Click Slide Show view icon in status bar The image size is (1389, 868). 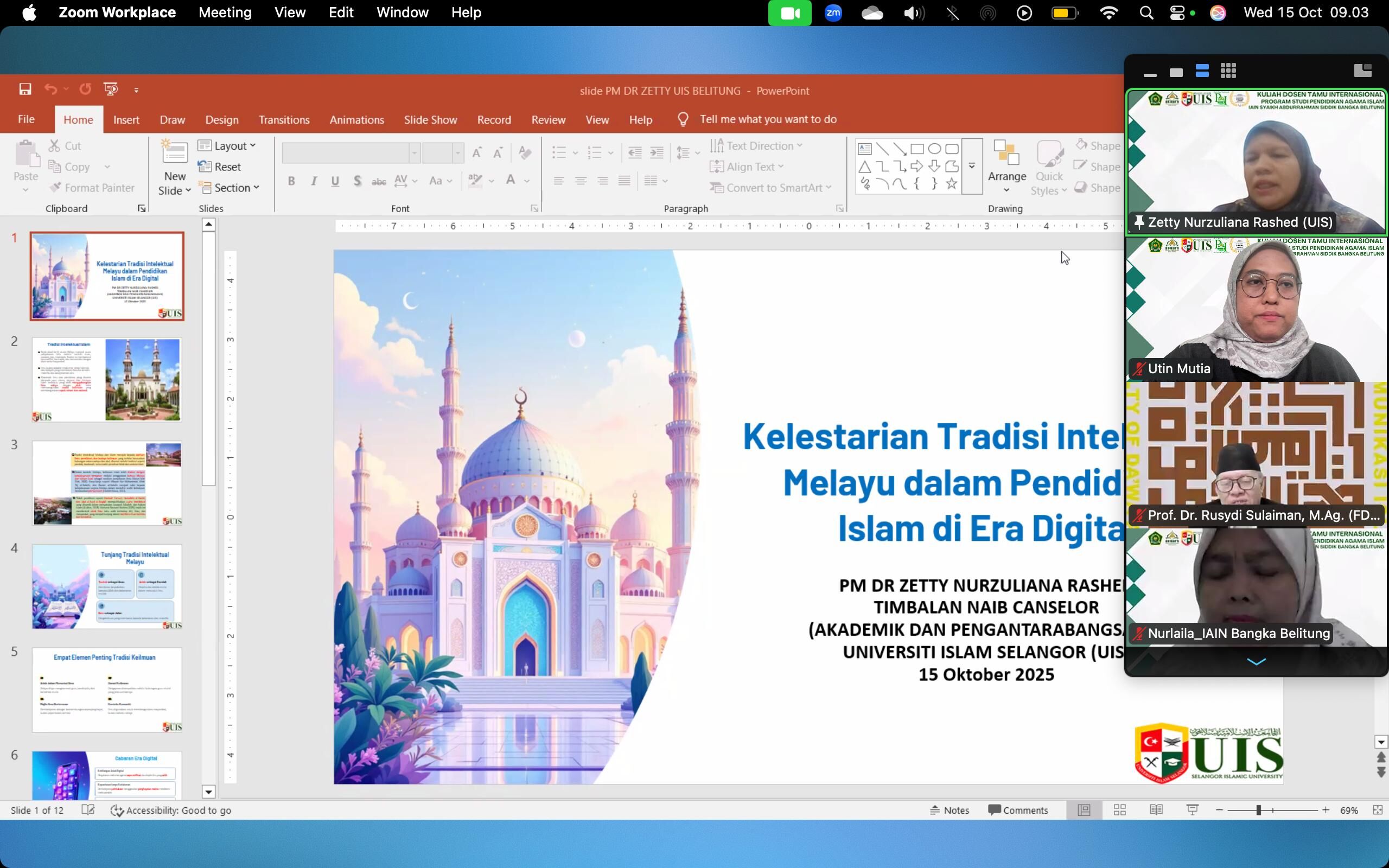[1192, 810]
